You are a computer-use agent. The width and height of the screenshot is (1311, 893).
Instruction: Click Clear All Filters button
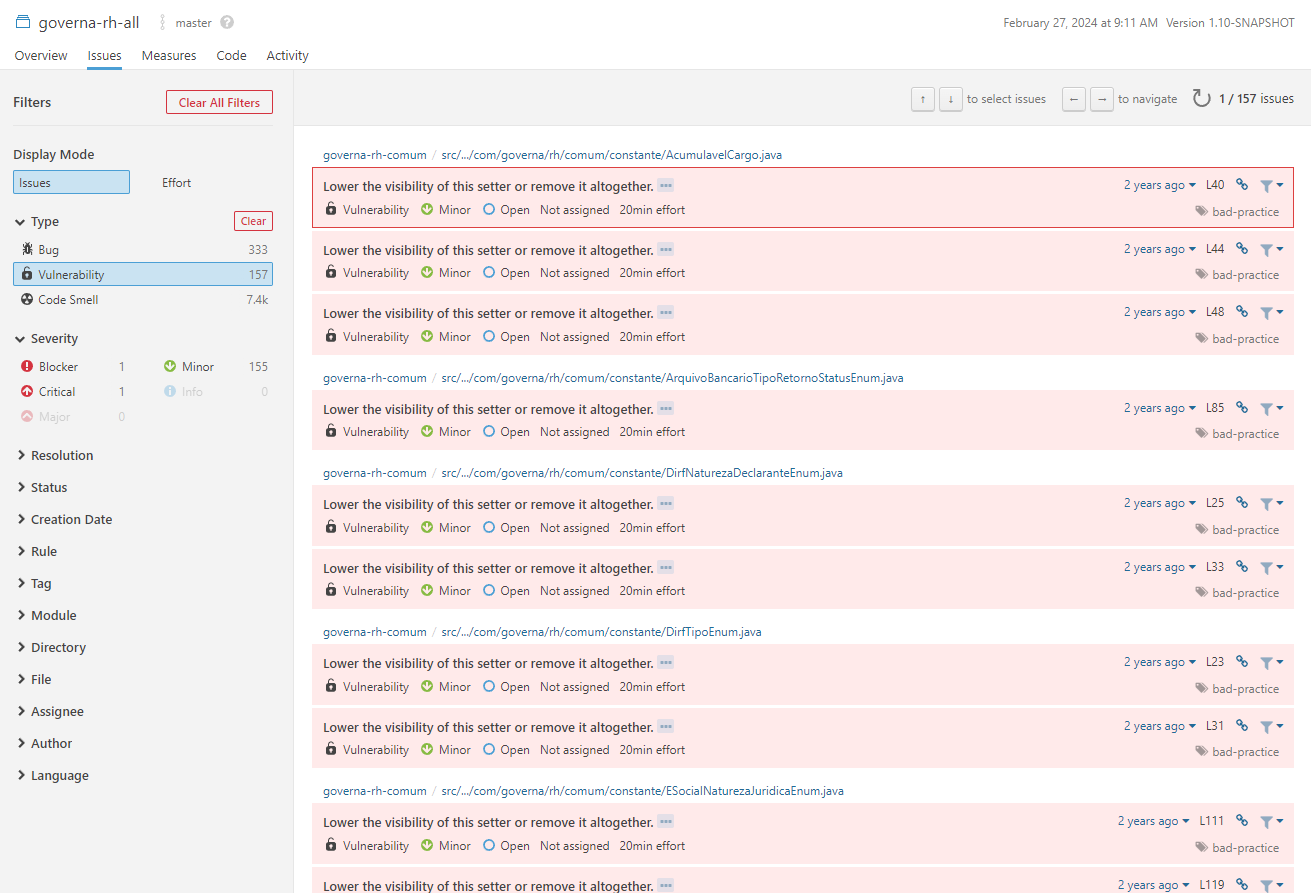point(219,102)
